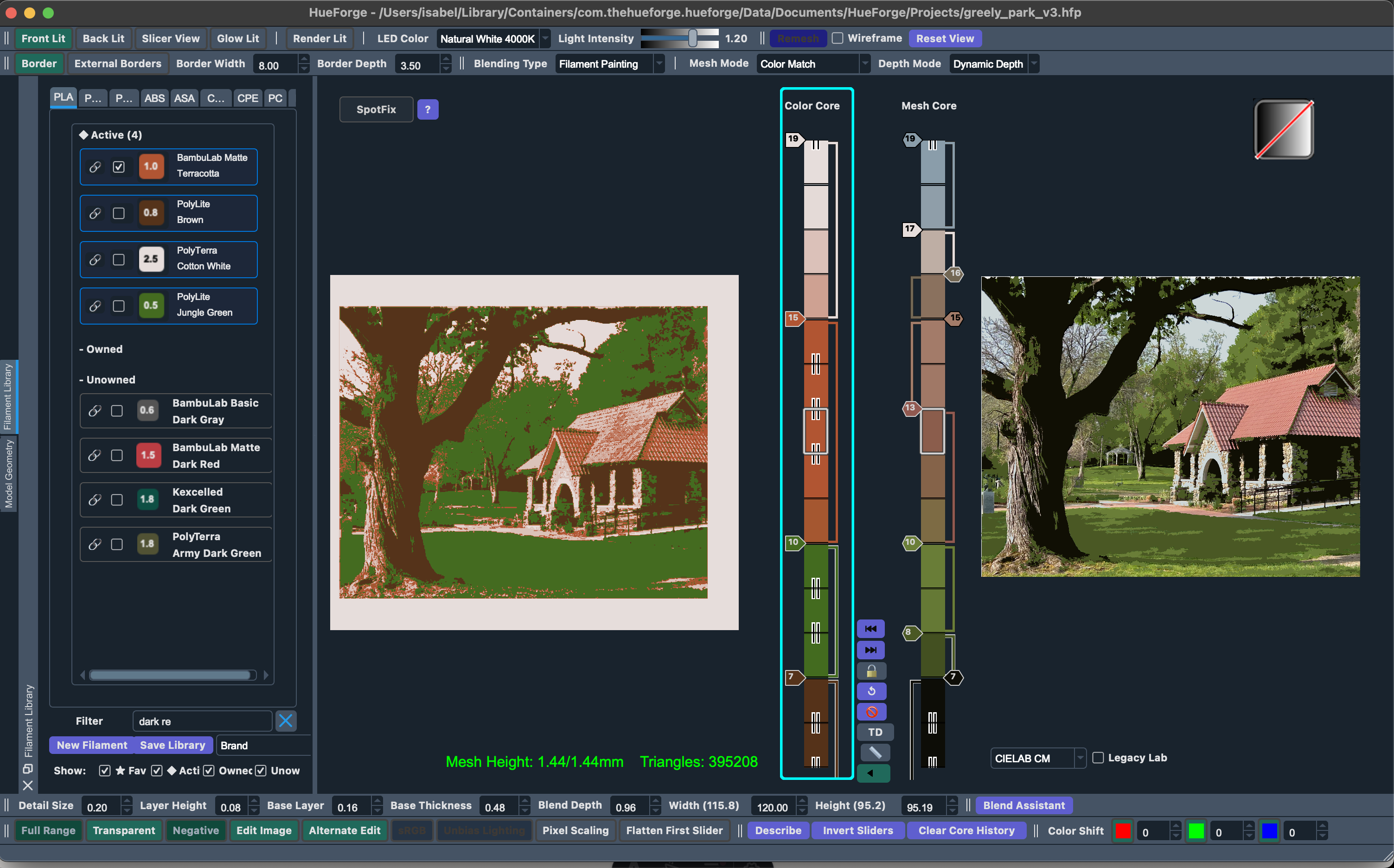Click the New Filament button
The height and width of the screenshot is (868, 1394).
pos(92,745)
